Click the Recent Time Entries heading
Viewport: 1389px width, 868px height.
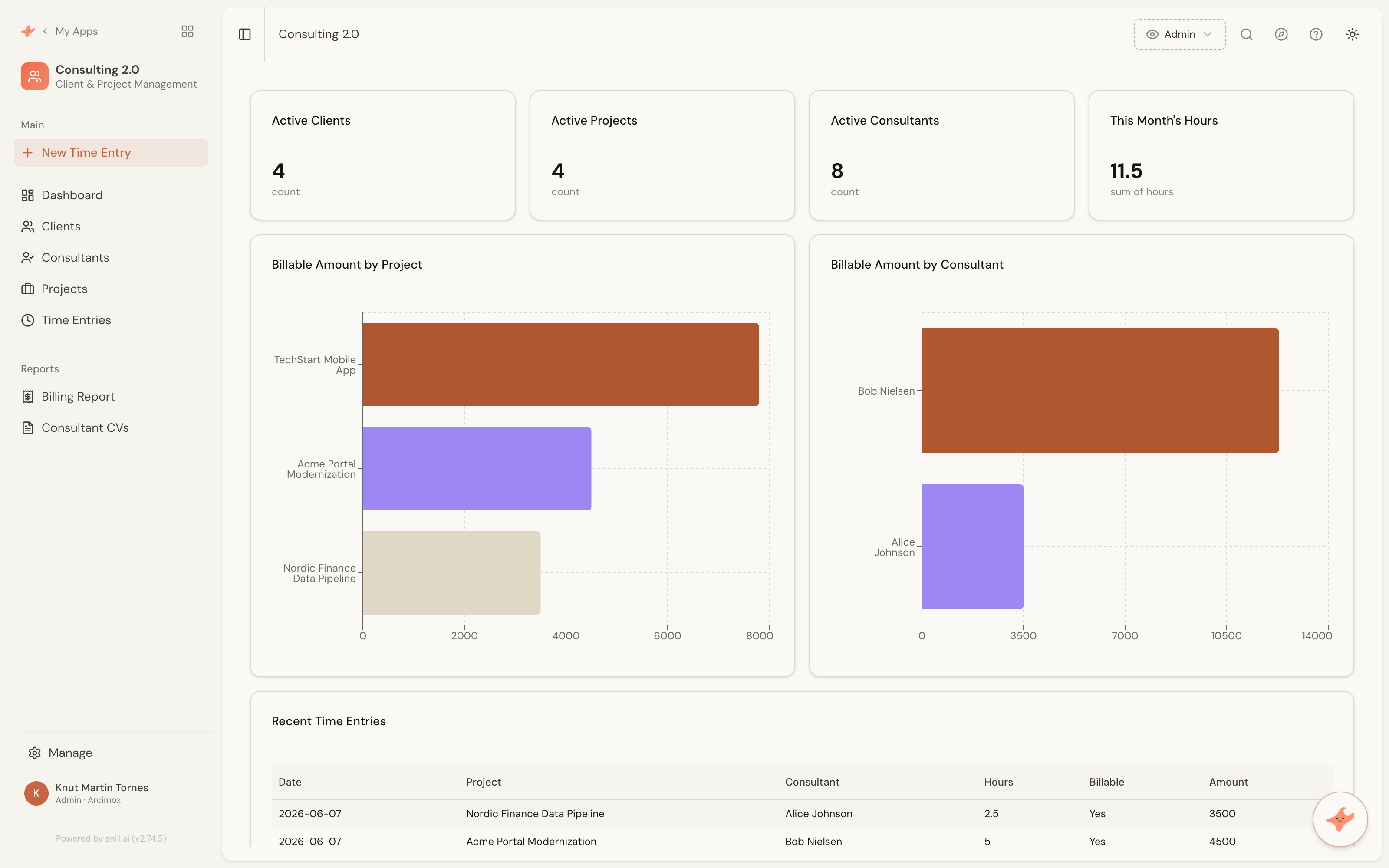[328, 721]
